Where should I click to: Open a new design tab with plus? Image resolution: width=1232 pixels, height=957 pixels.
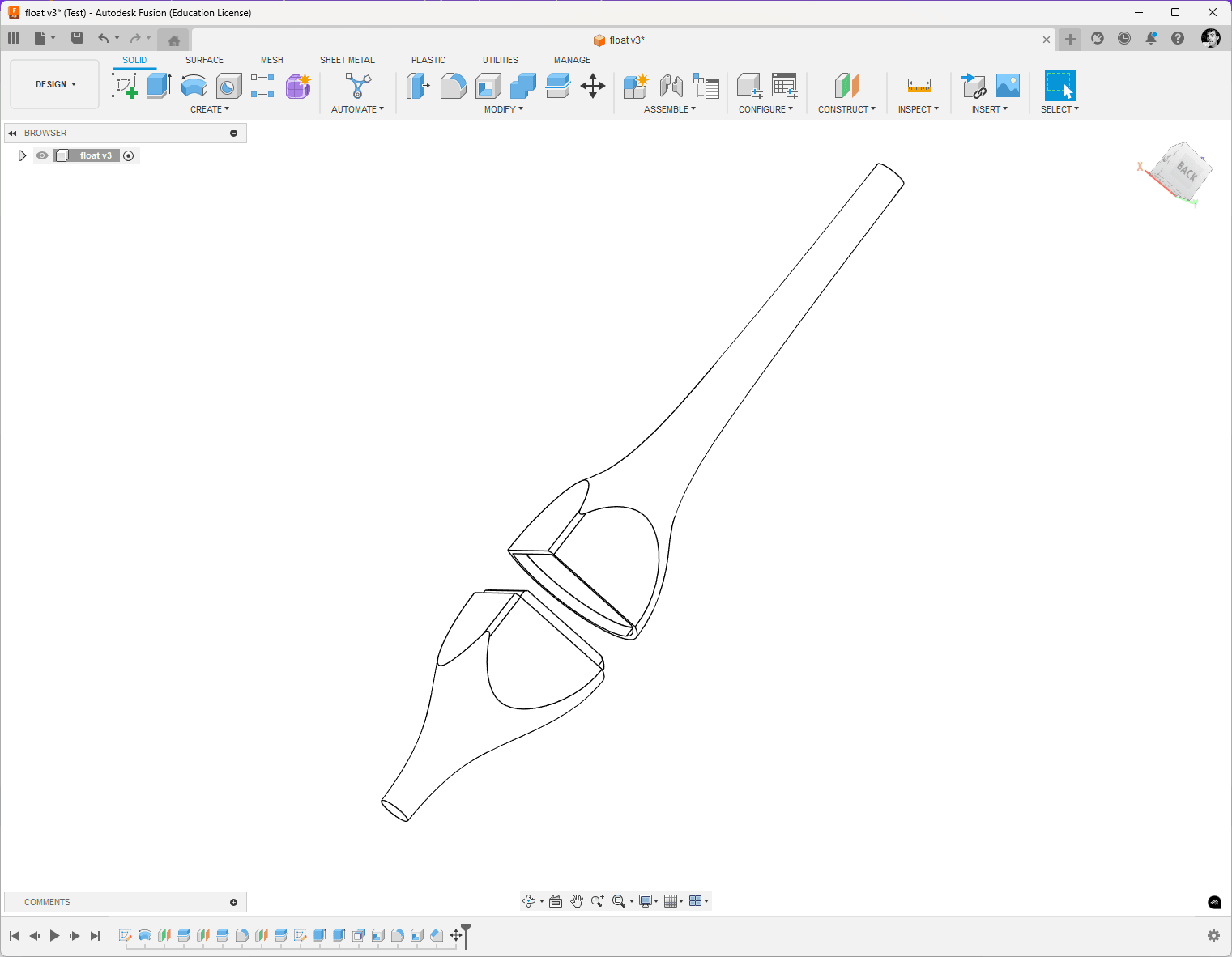[1070, 39]
